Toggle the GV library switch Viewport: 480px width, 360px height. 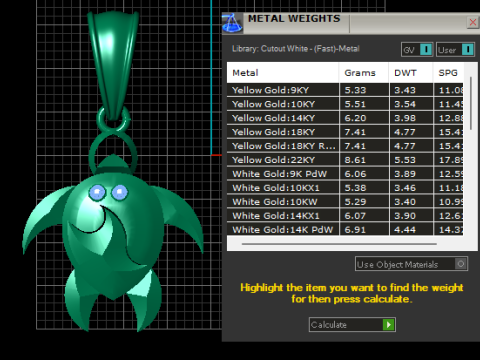pos(417,50)
